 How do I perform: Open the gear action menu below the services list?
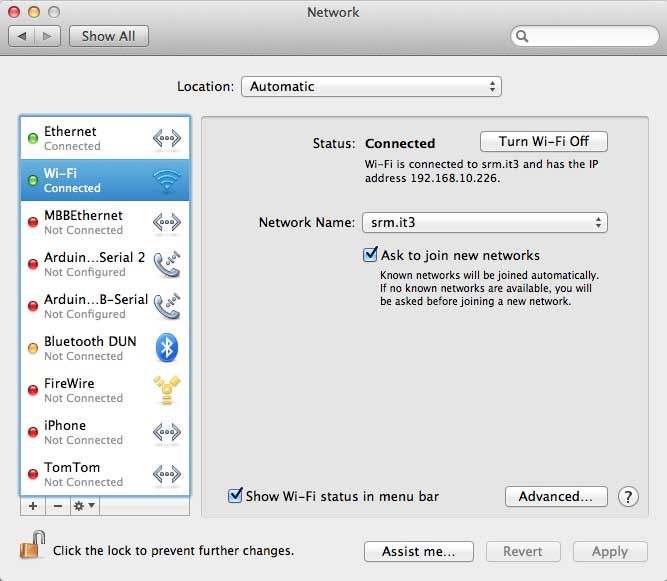[x=85, y=506]
